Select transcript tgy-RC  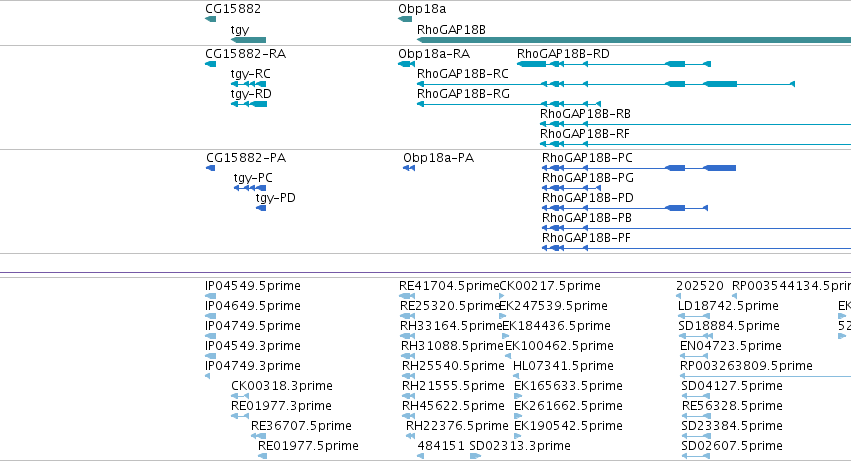[250, 74]
